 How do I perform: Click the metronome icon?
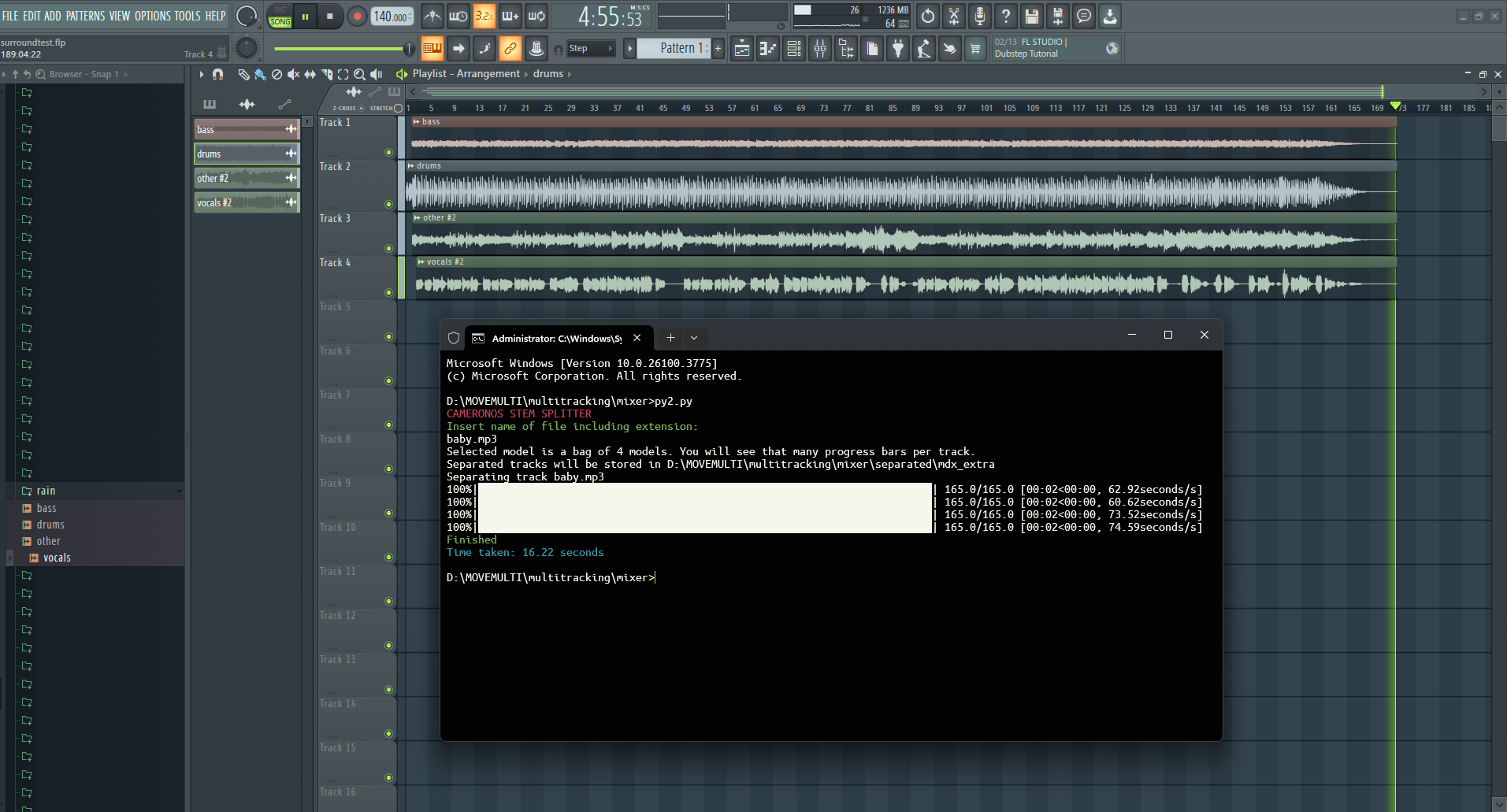click(x=432, y=16)
